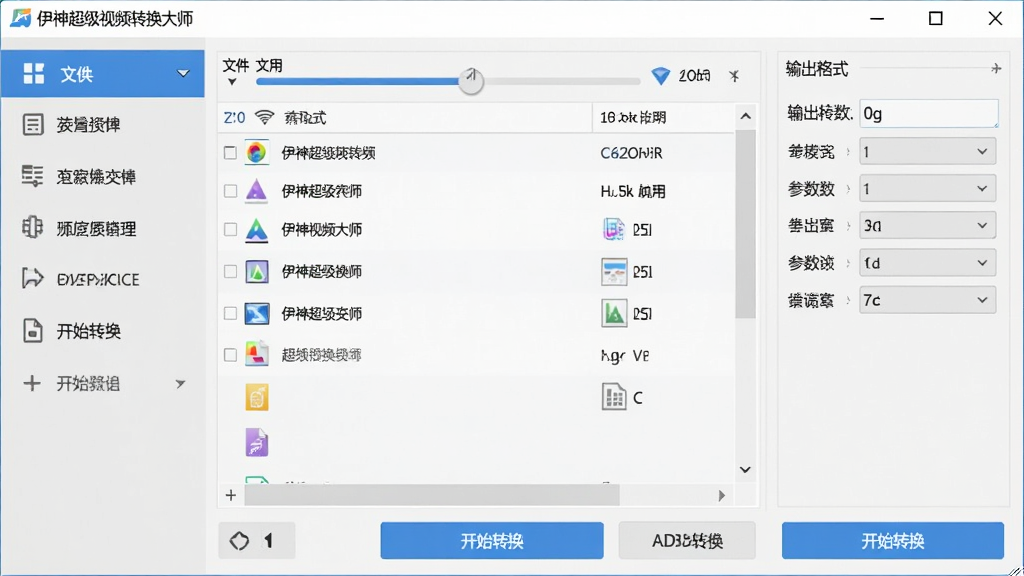The image size is (1024, 576).
Task: Open the 文件 menu above file list
Action: pos(236,65)
